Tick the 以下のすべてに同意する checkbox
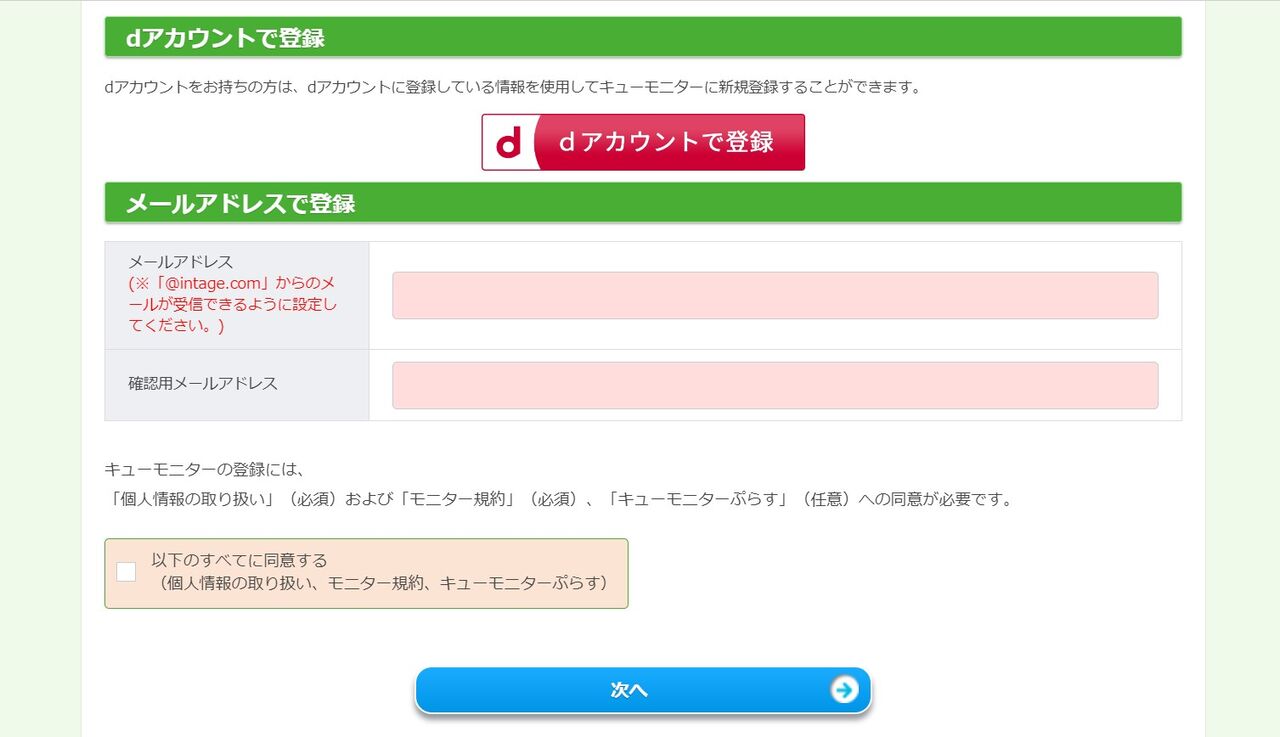This screenshot has width=1280, height=737. click(126, 572)
